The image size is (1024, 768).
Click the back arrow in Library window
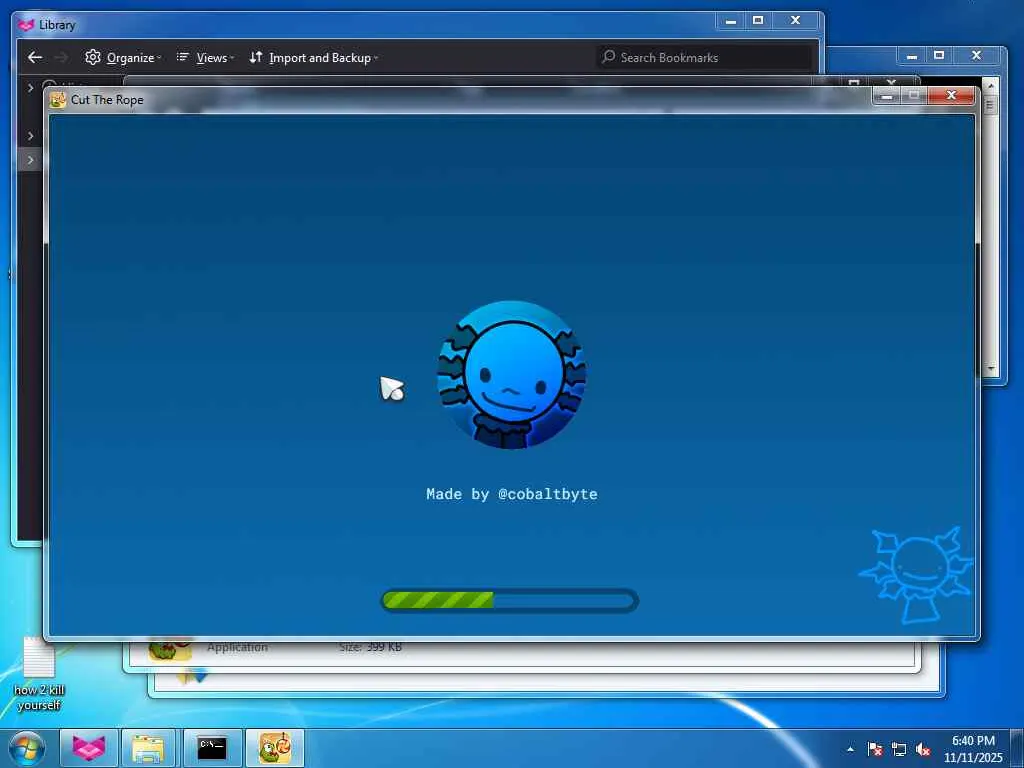click(x=35, y=57)
